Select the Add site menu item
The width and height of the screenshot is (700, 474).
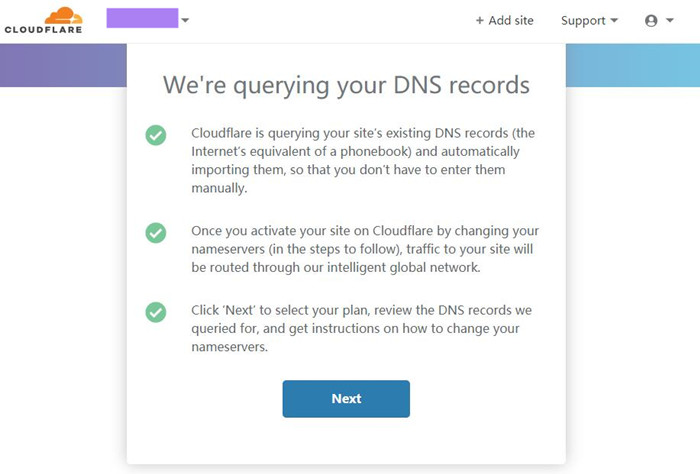(504, 21)
